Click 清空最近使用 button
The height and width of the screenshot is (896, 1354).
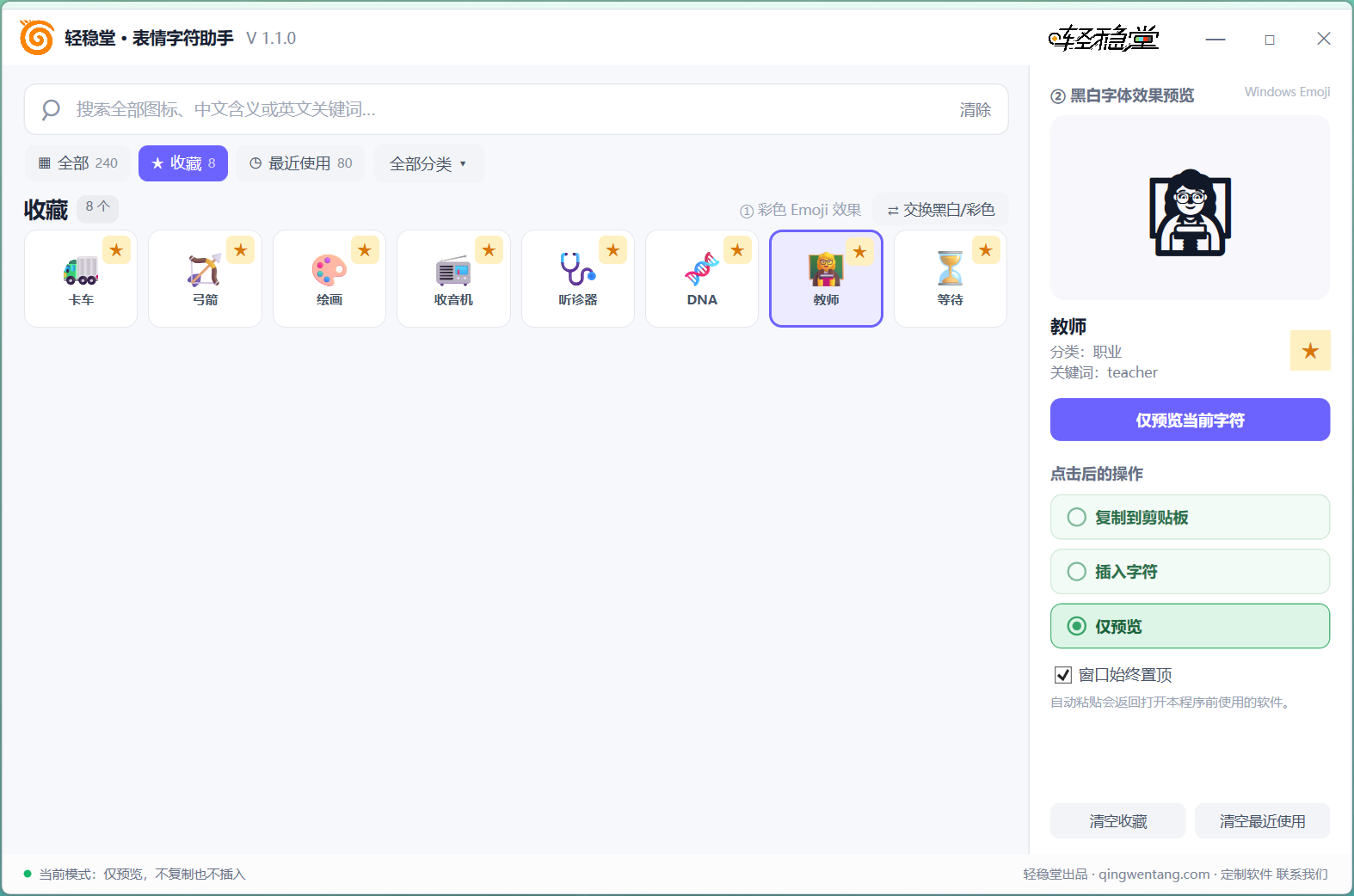(x=1262, y=821)
